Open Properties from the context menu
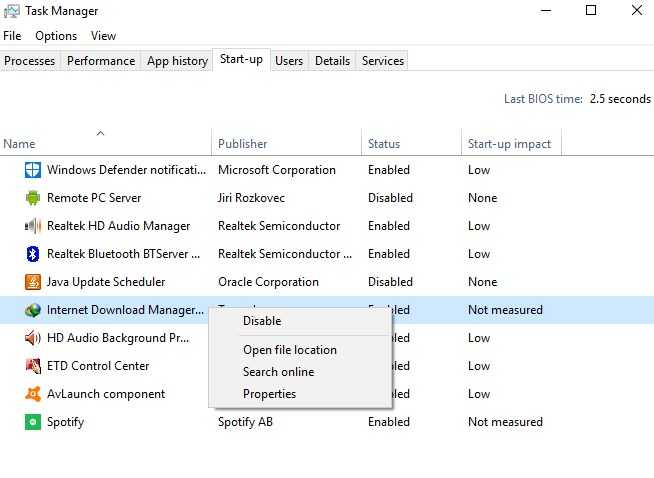This screenshot has width=654, height=478. click(269, 394)
